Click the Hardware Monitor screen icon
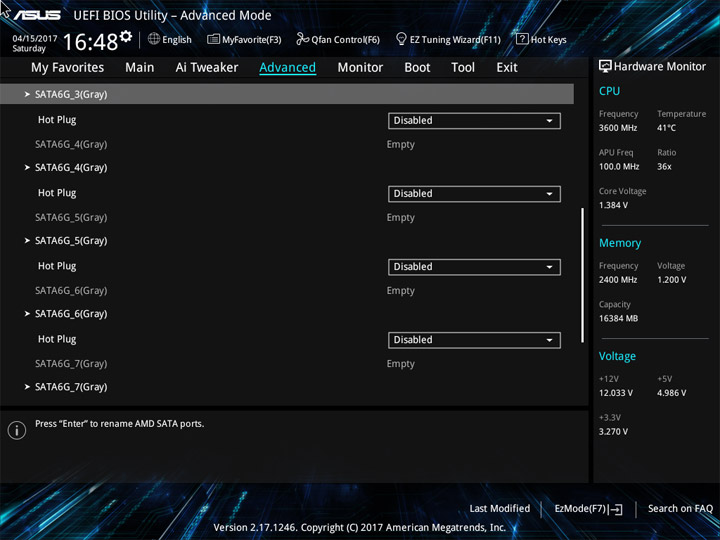 pos(605,66)
